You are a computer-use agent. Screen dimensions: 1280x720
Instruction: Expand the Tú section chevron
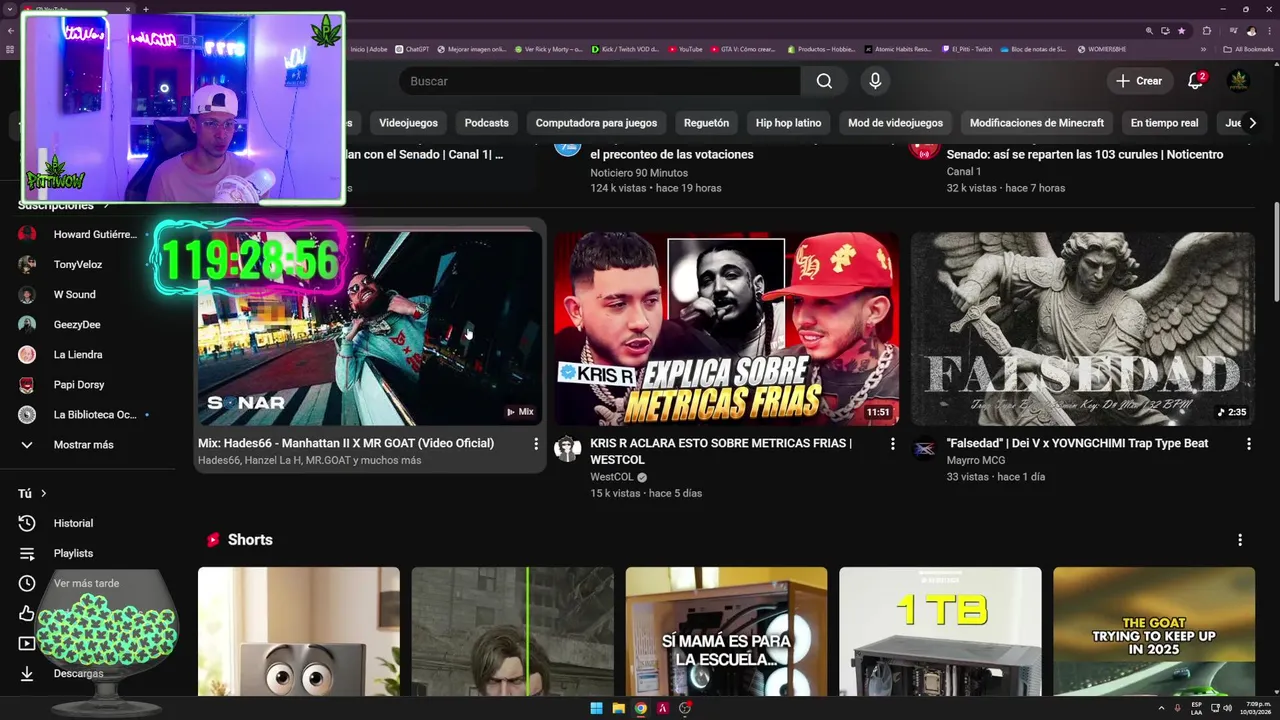click(43, 493)
